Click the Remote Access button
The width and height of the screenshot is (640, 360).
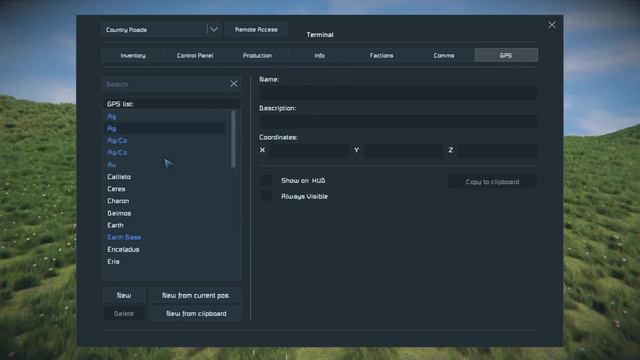(256, 29)
